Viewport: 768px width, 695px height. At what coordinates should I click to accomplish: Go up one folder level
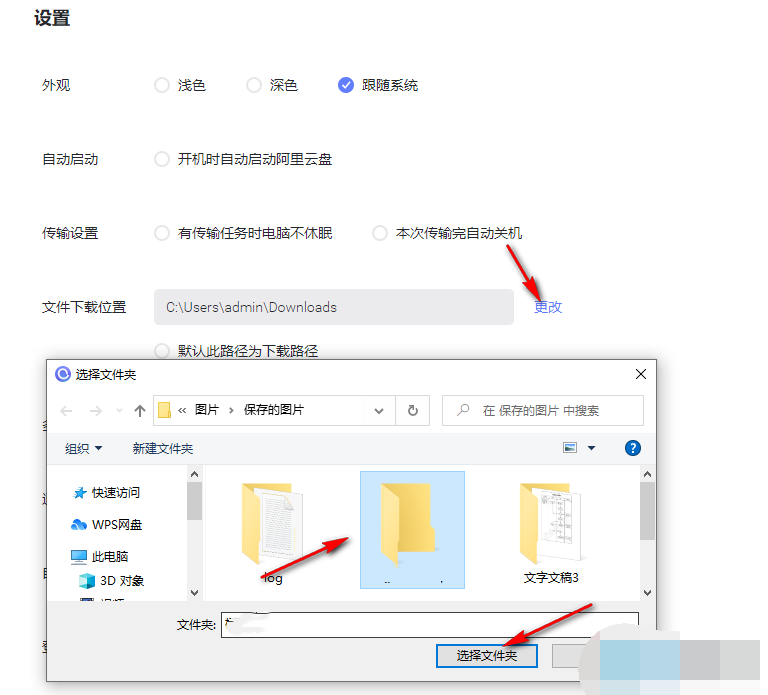point(140,410)
